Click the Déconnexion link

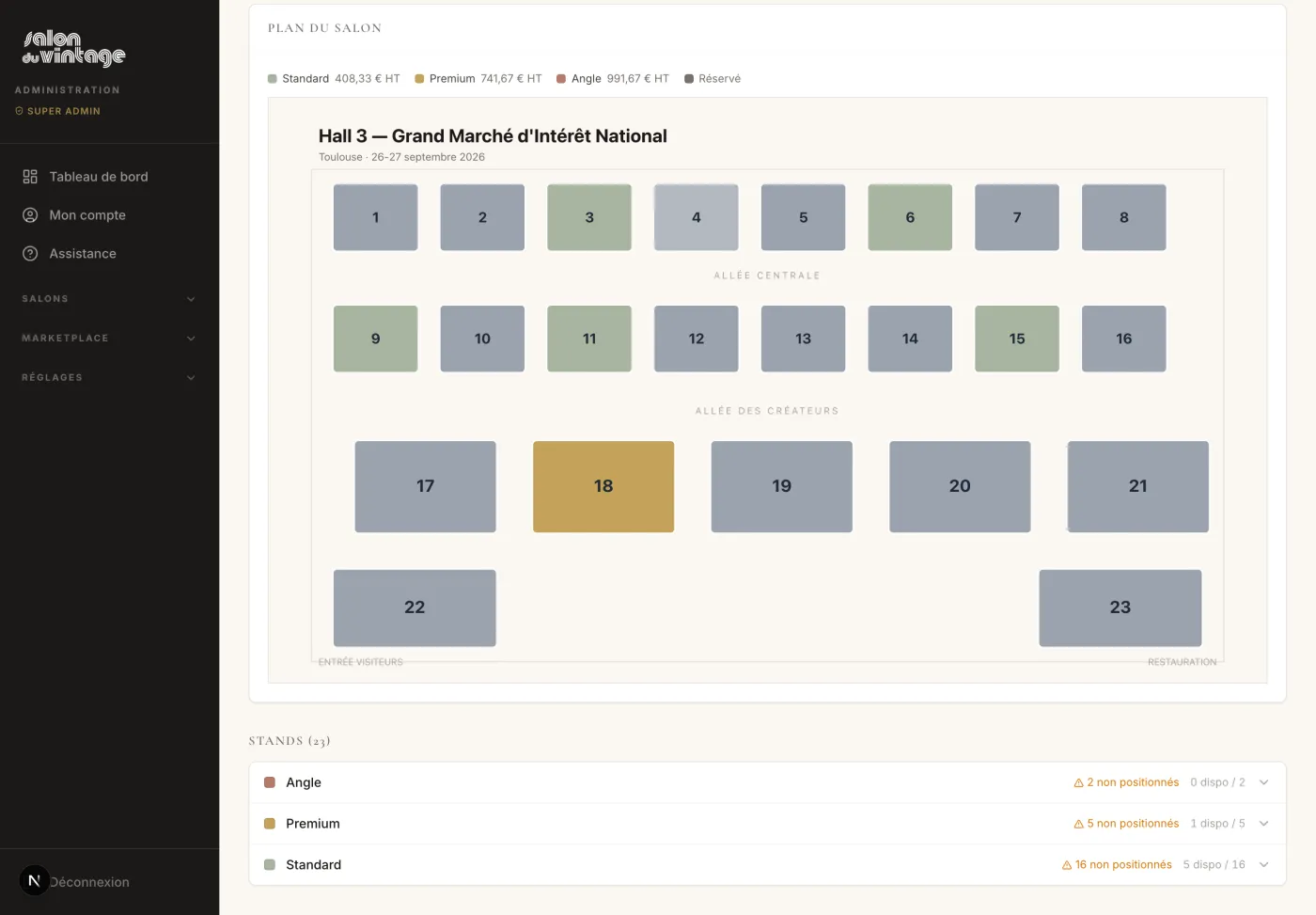pyautogui.click(x=89, y=882)
